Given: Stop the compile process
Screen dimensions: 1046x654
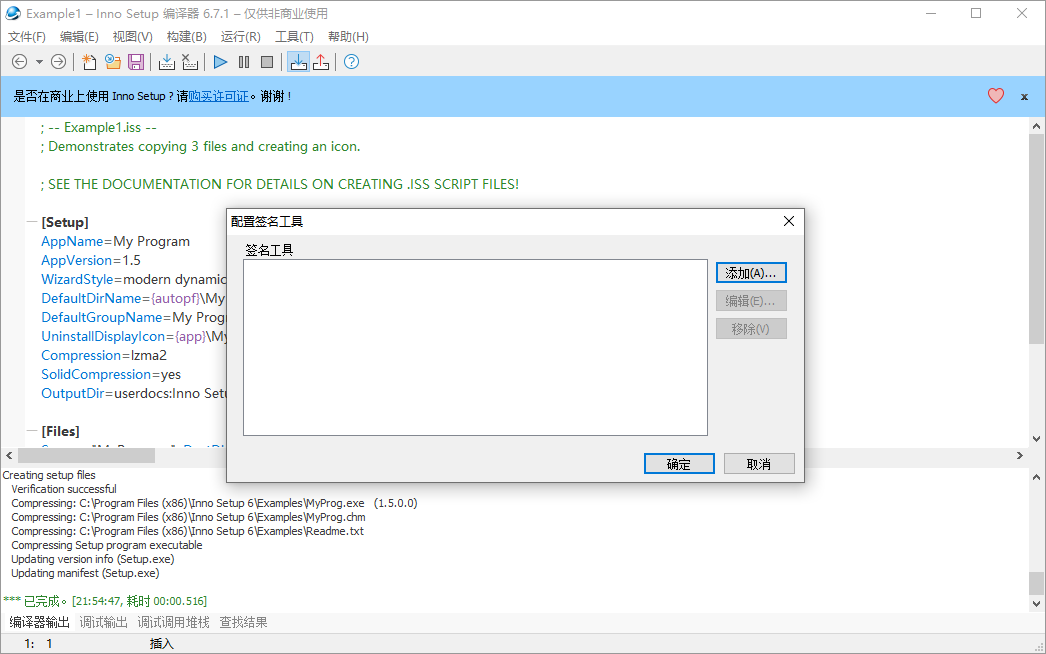Looking at the screenshot, I should 190,61.
